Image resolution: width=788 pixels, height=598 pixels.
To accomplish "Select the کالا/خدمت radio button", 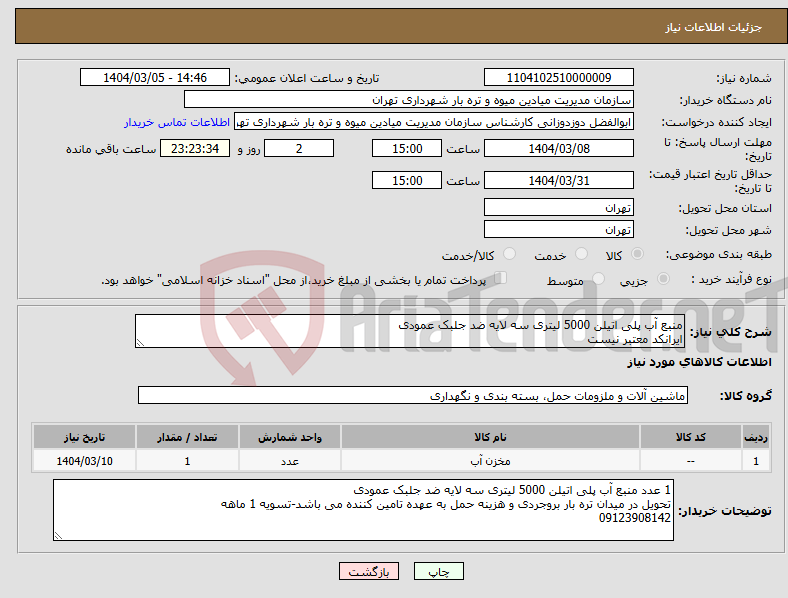I will click(509, 254).
